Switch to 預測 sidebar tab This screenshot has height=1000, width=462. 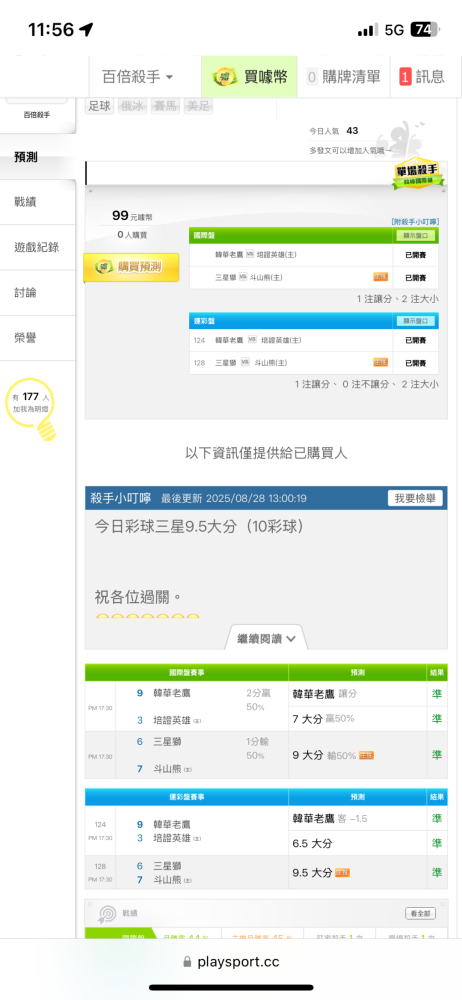[38, 157]
